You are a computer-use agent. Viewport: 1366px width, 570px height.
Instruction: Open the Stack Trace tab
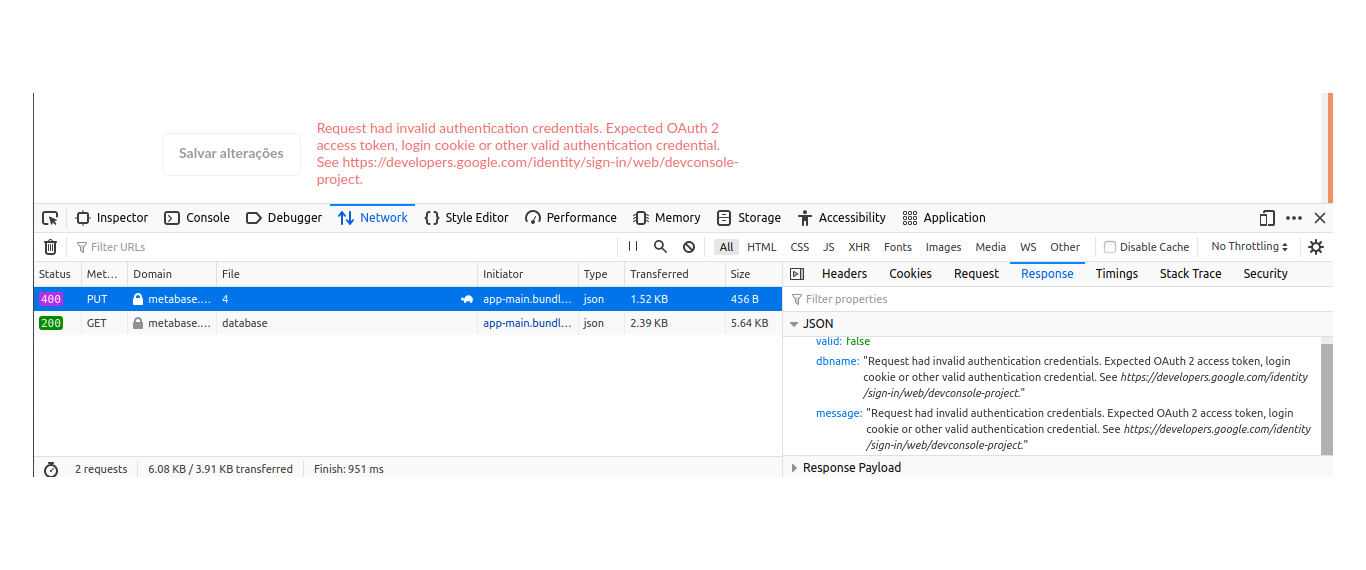coord(1191,274)
